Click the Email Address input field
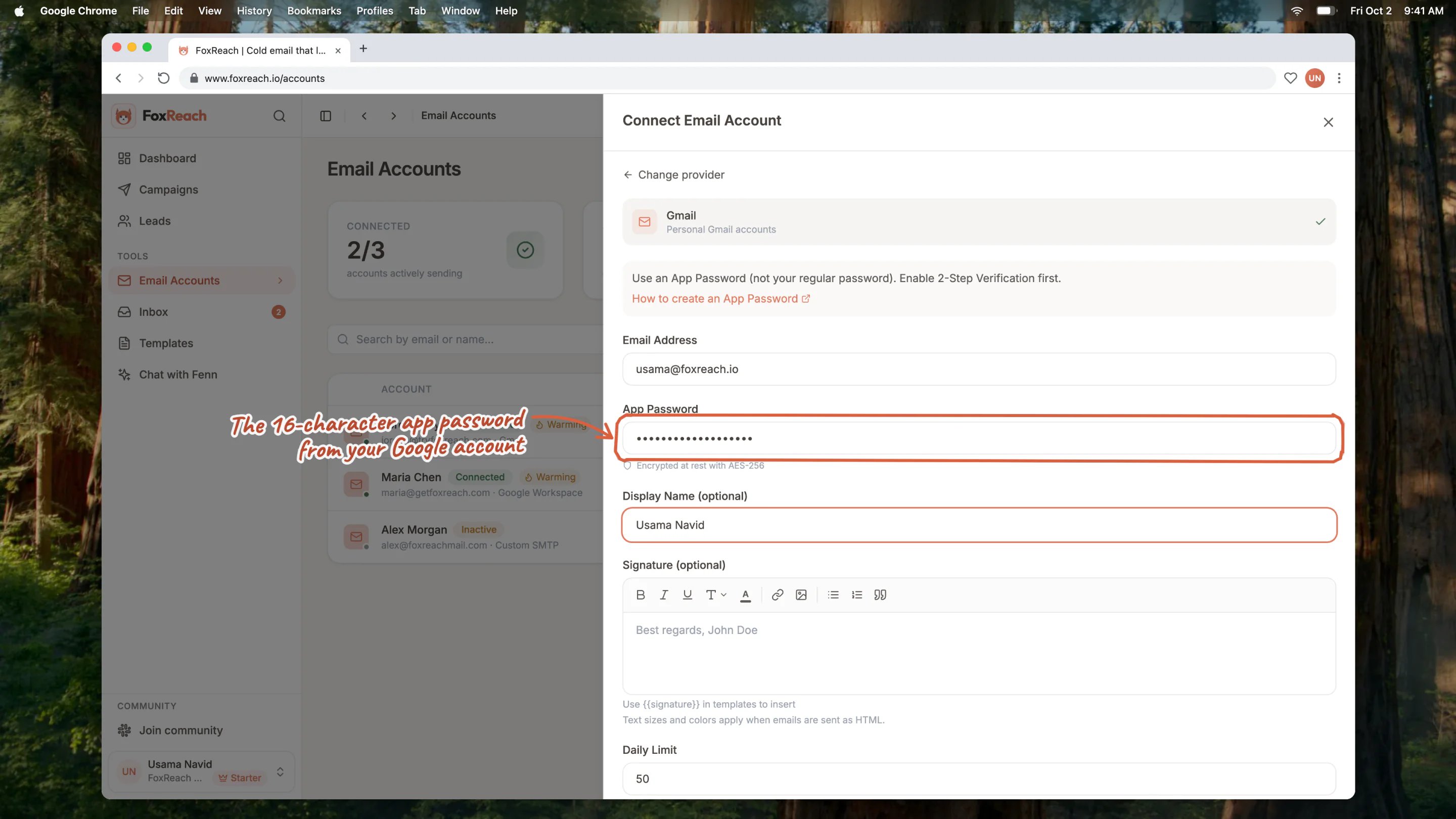 [979, 369]
